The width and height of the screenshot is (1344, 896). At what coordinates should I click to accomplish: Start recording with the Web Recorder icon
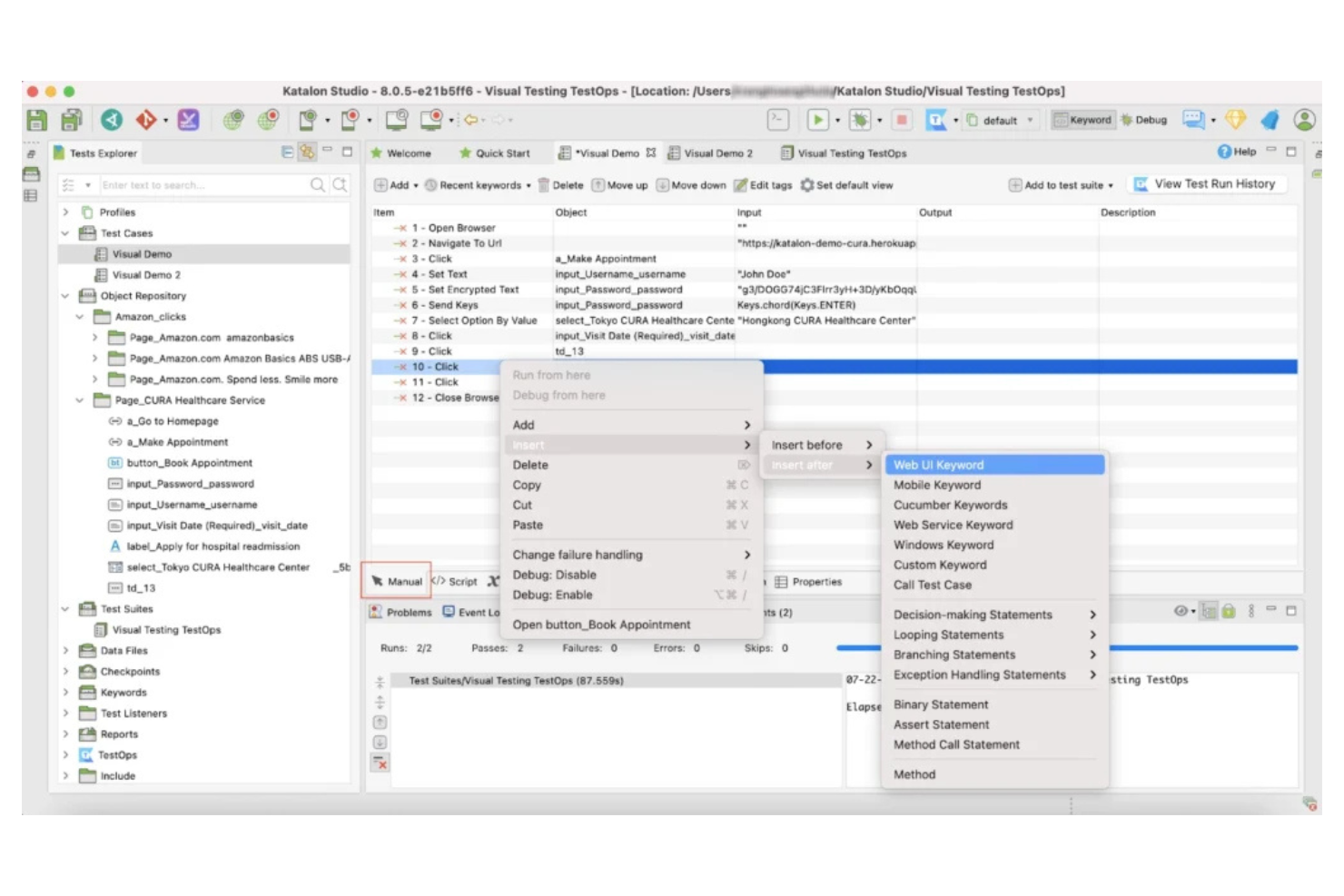tap(270, 117)
